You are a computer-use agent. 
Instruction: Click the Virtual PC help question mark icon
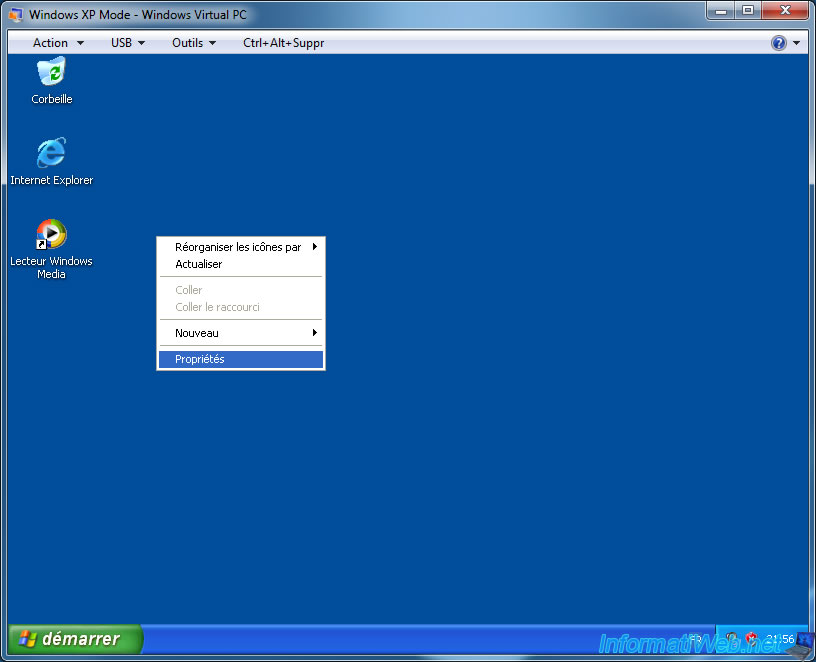click(x=779, y=43)
